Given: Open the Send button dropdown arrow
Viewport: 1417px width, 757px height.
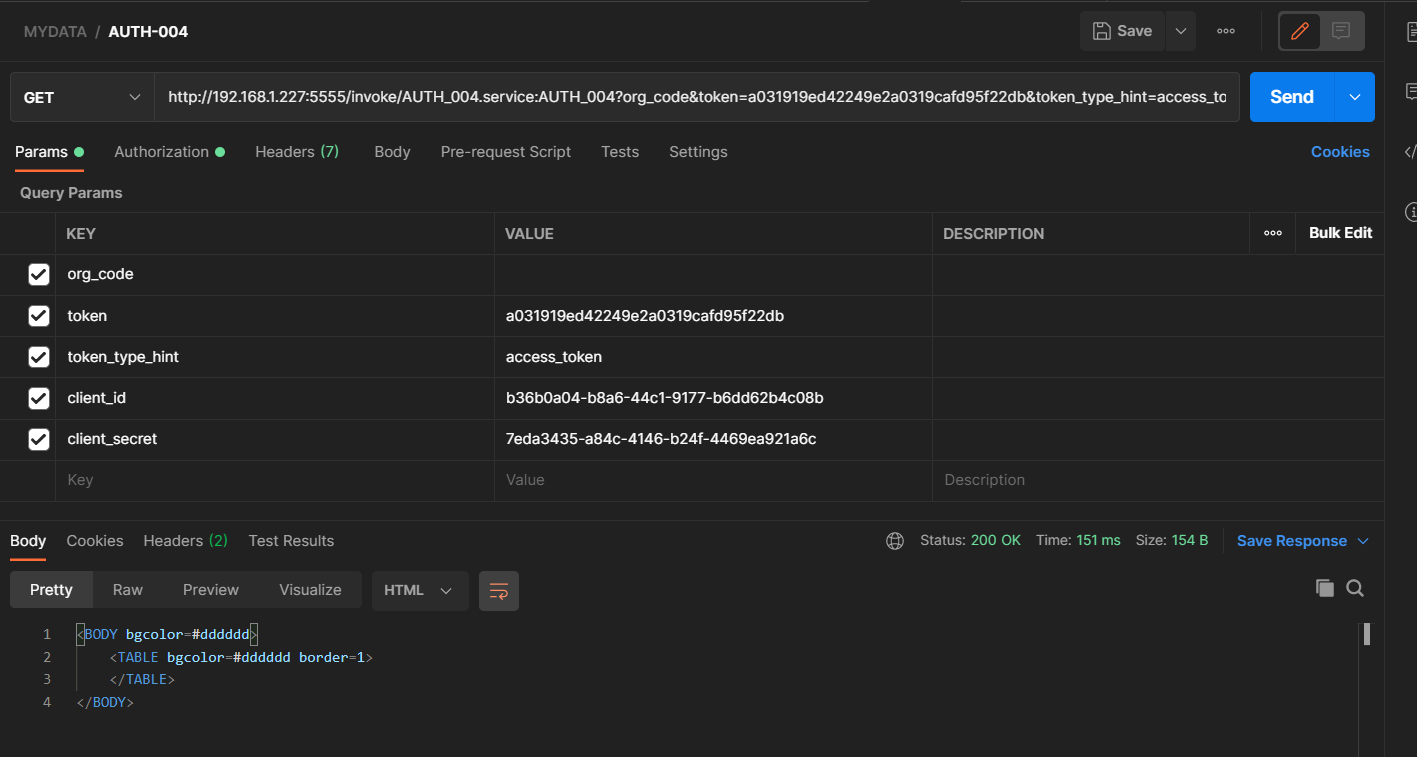Looking at the screenshot, I should coord(1354,97).
